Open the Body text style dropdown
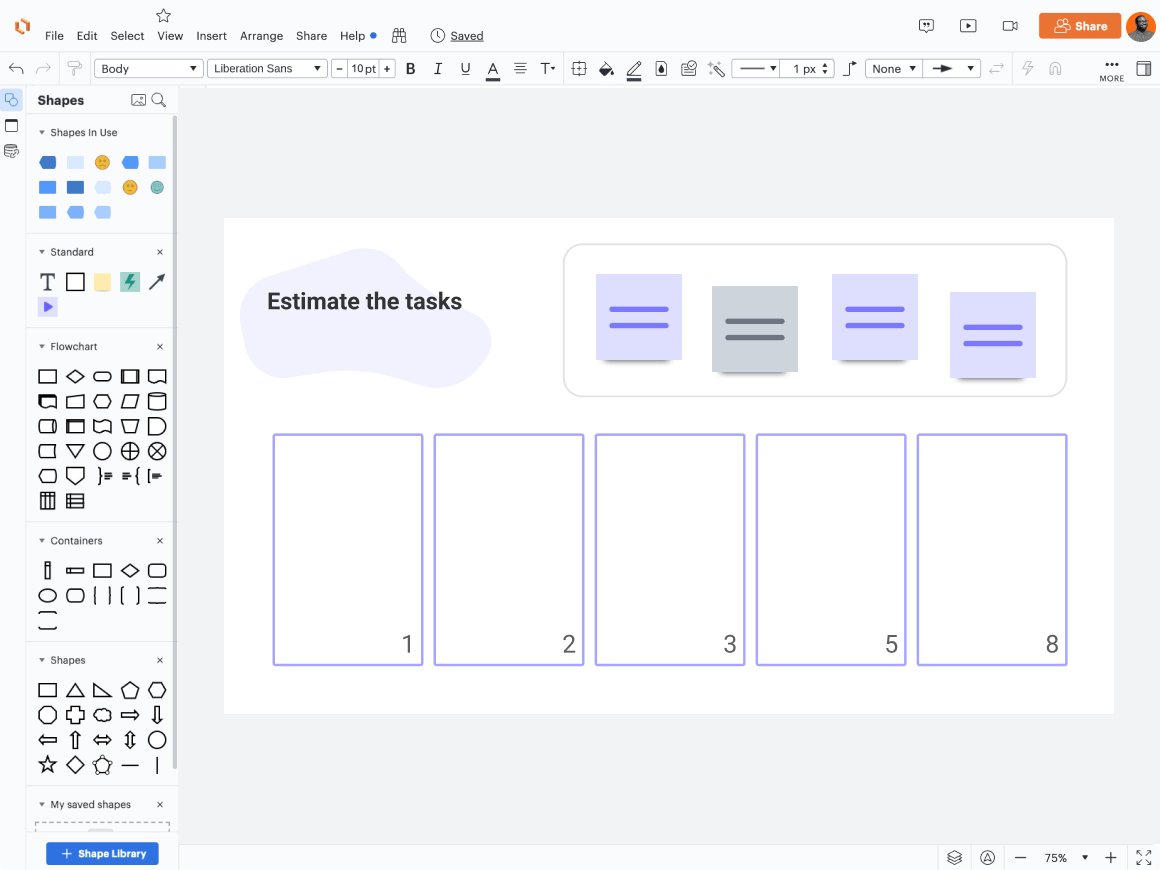 [x=149, y=69]
